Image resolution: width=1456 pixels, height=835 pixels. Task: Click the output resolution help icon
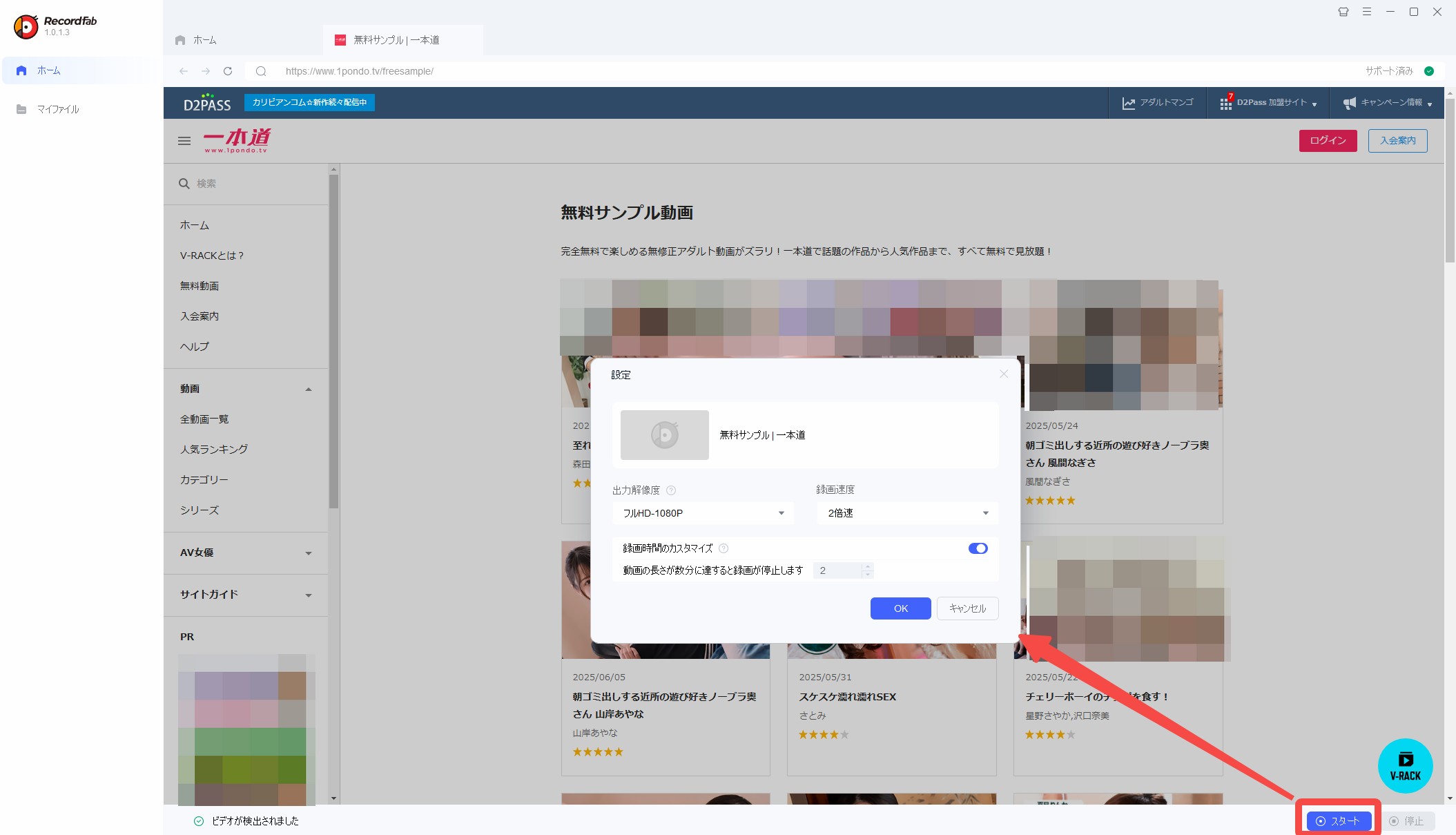pyautogui.click(x=671, y=490)
